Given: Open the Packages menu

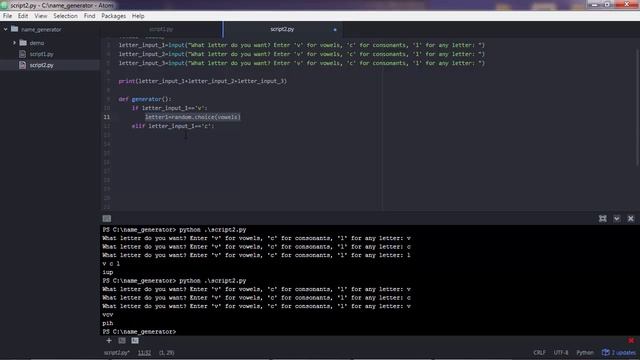Looking at the screenshot, I should 113,16.
